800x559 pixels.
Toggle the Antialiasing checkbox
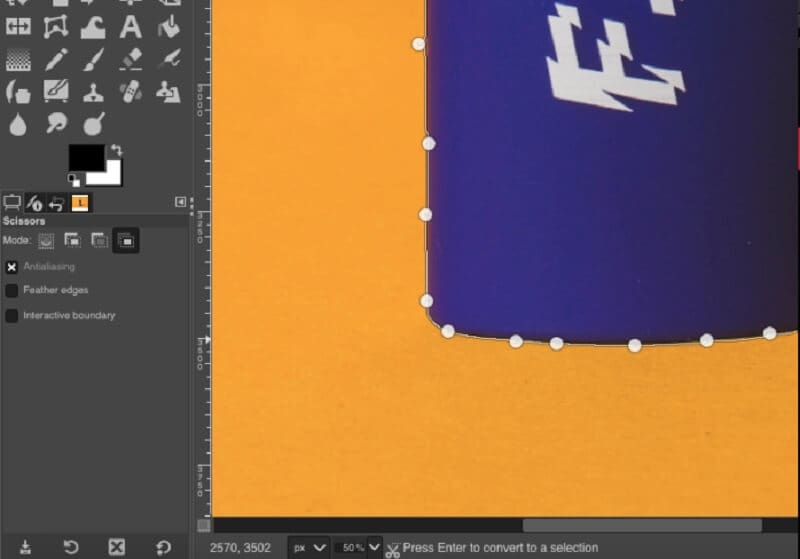(x=12, y=267)
